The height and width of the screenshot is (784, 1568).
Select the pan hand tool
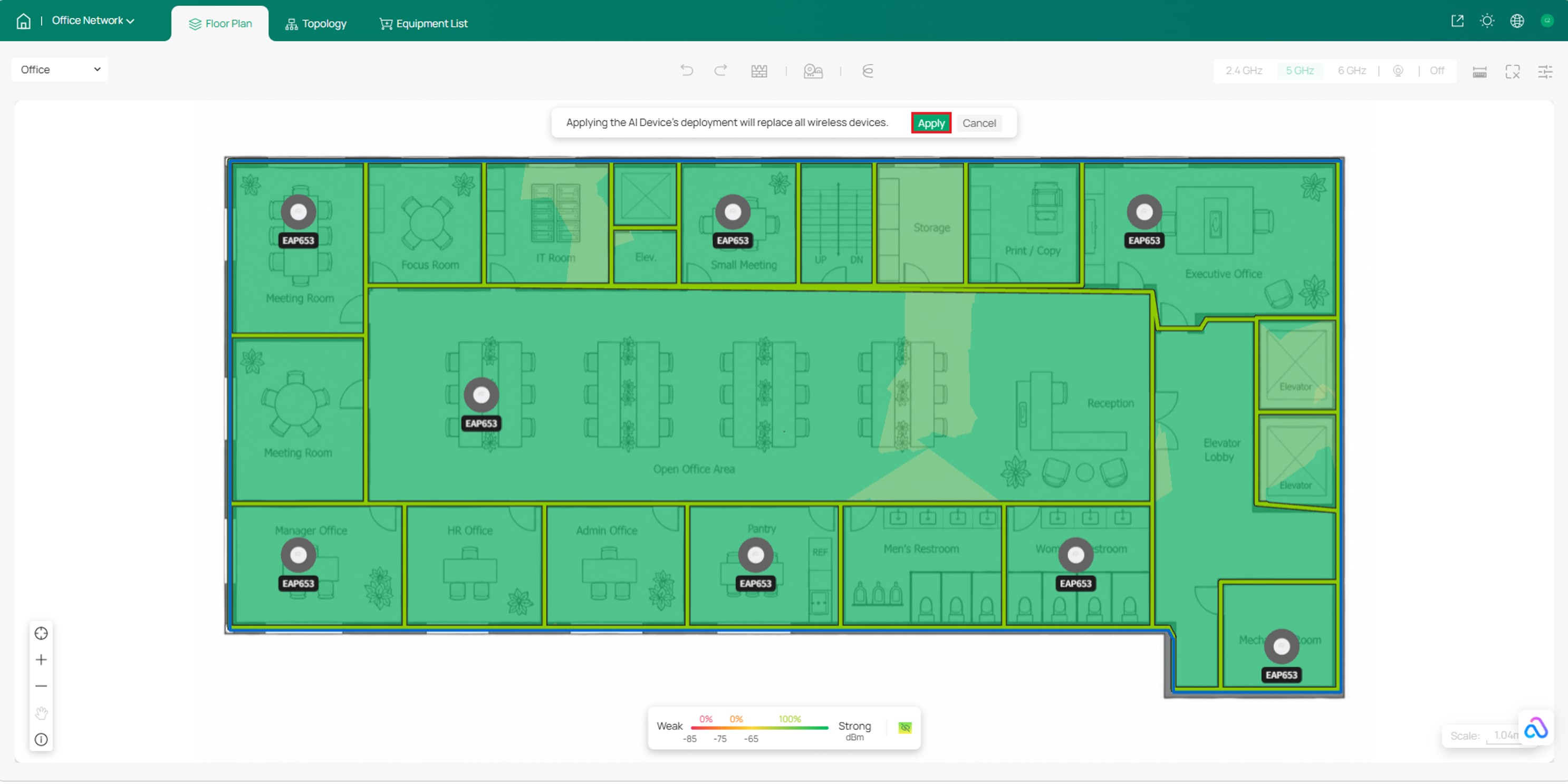point(41,713)
